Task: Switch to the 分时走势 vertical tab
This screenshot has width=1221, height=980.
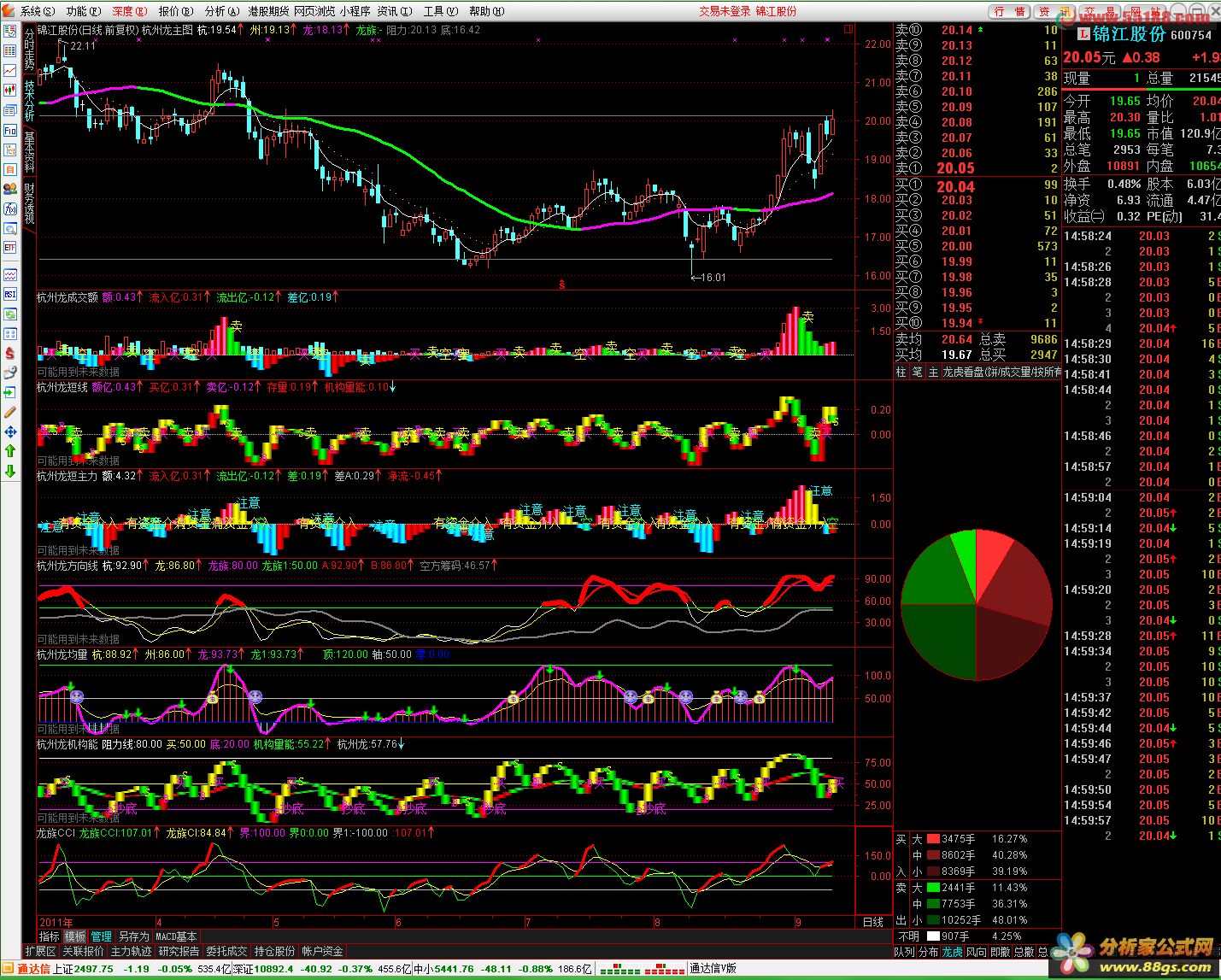Action: [x=29, y=49]
